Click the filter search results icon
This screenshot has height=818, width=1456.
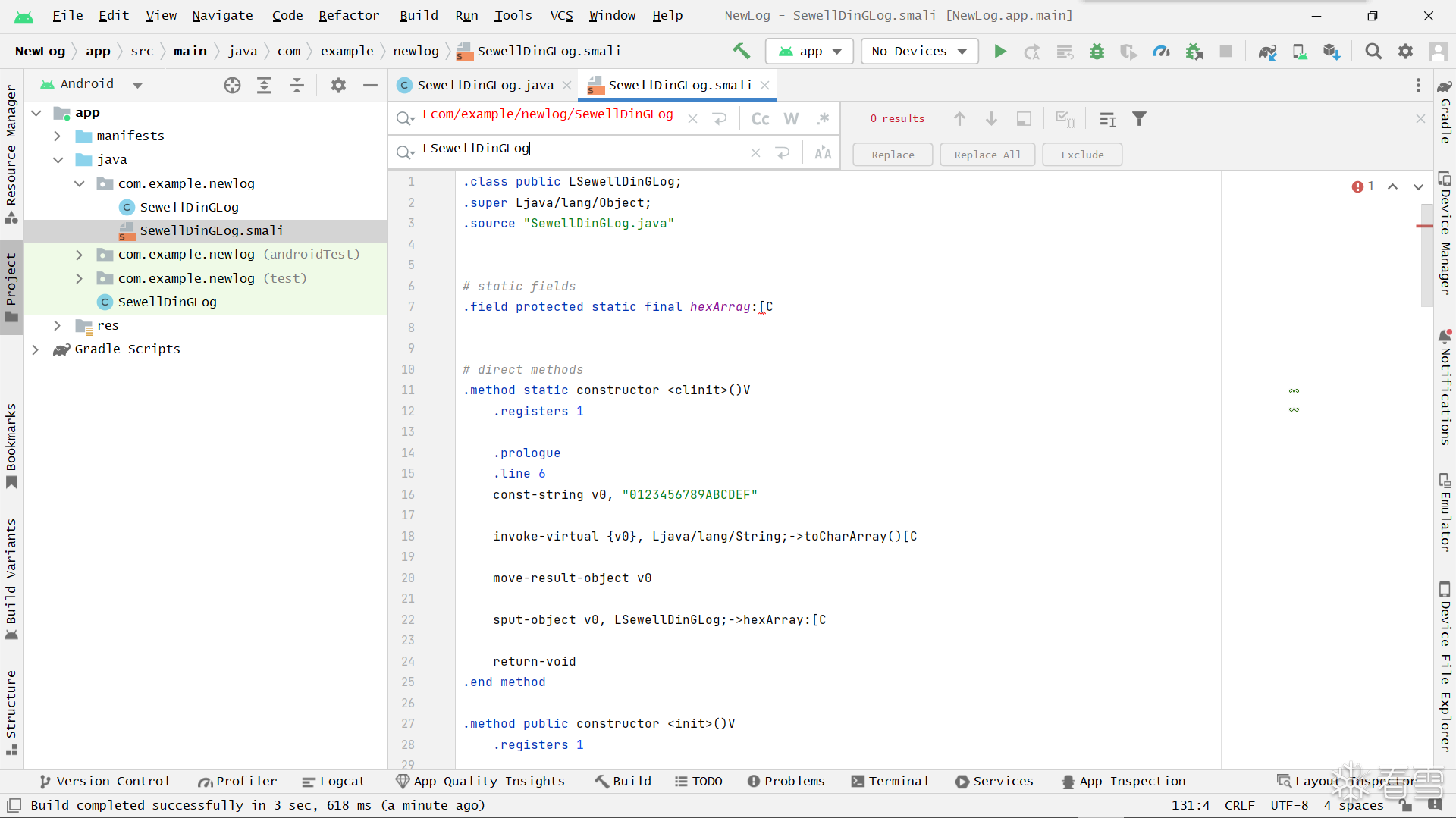click(1139, 119)
